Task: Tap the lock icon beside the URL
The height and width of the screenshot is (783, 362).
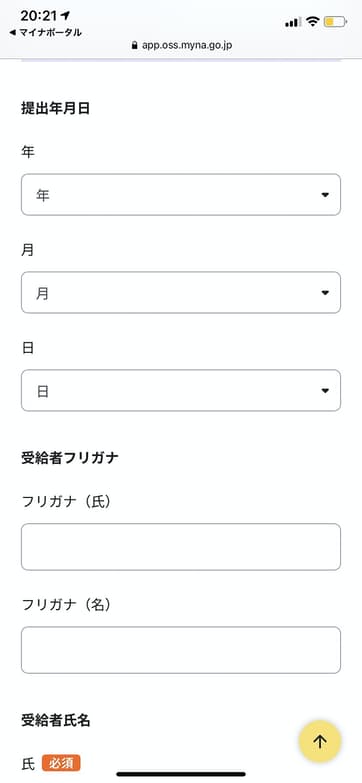Action: pos(134,45)
